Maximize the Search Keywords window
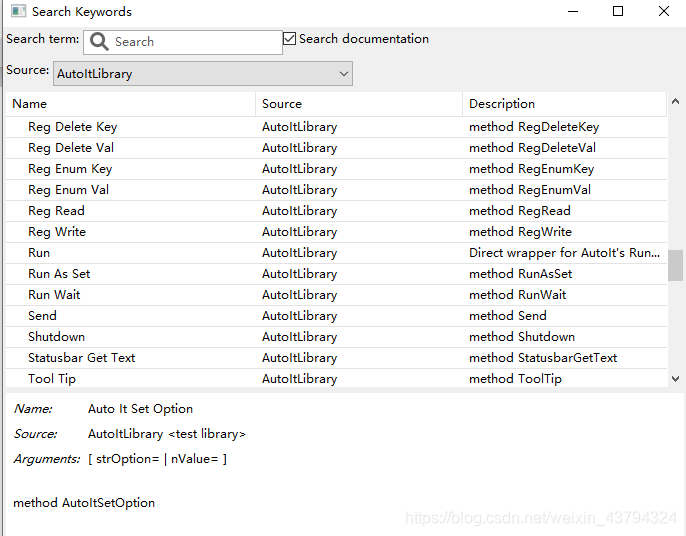The width and height of the screenshot is (686, 536). point(618,11)
